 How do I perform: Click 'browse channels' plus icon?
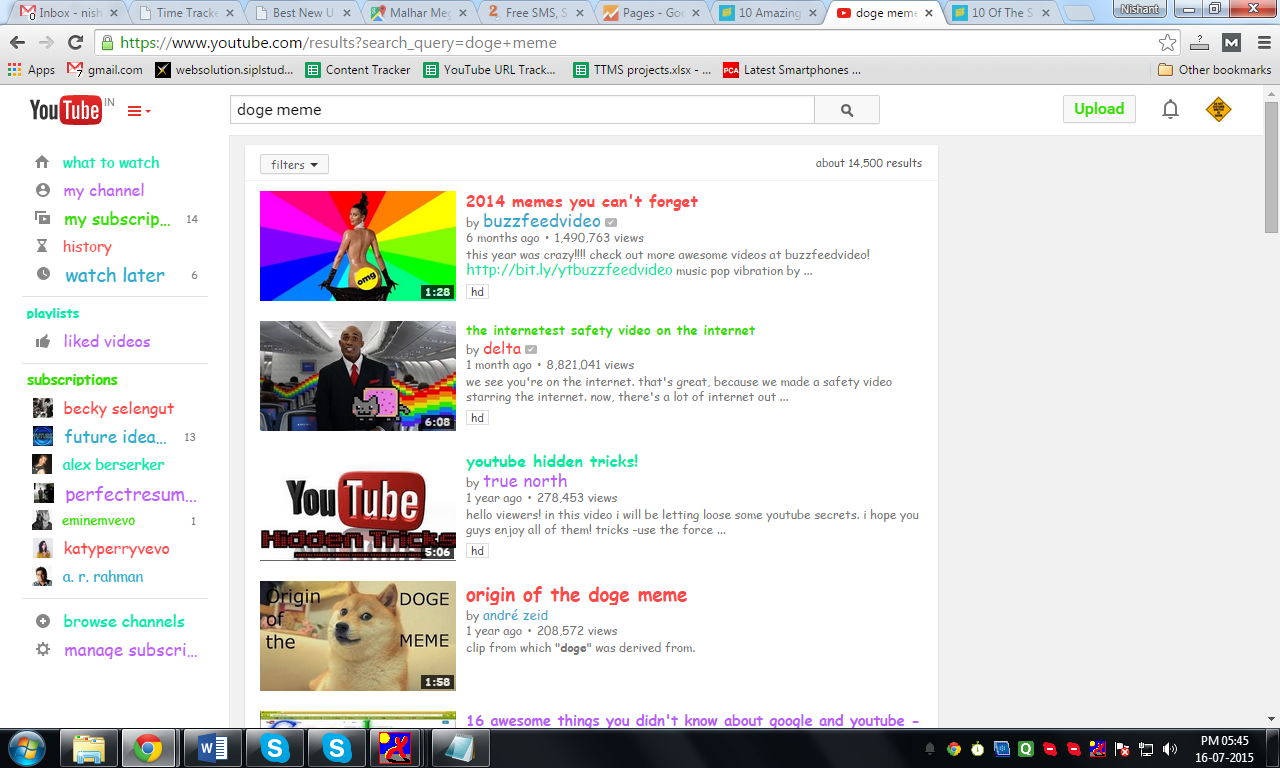coord(43,621)
